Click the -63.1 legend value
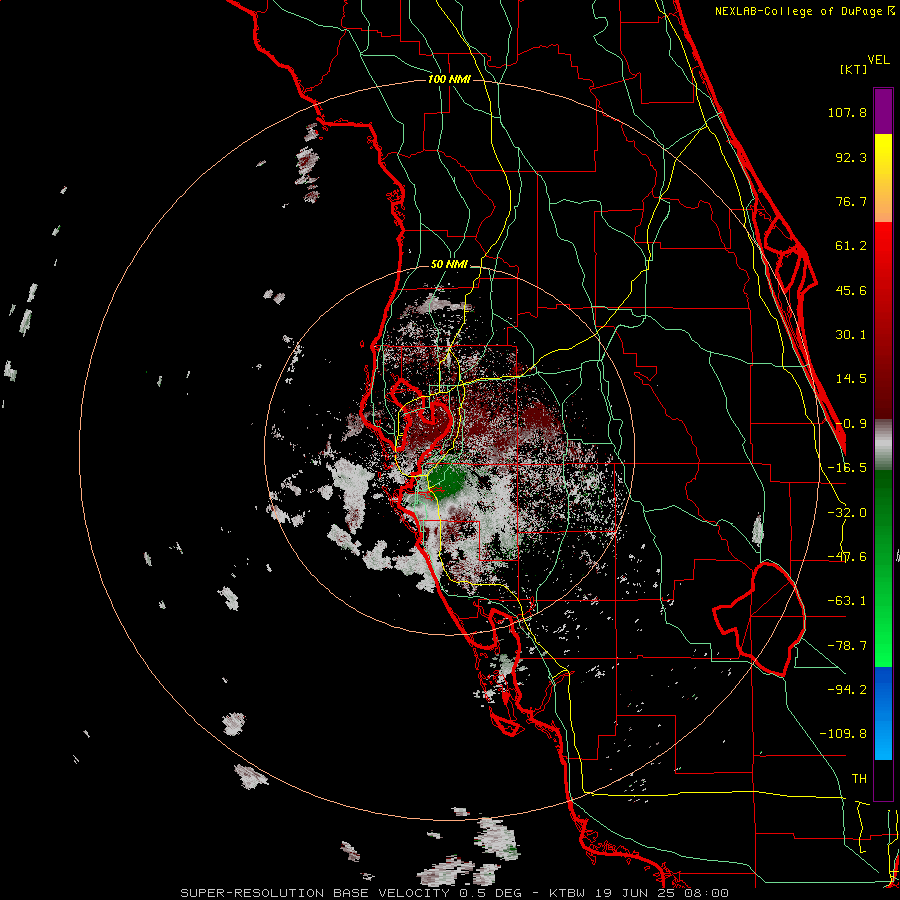Image resolution: width=900 pixels, height=900 pixels. (x=847, y=601)
